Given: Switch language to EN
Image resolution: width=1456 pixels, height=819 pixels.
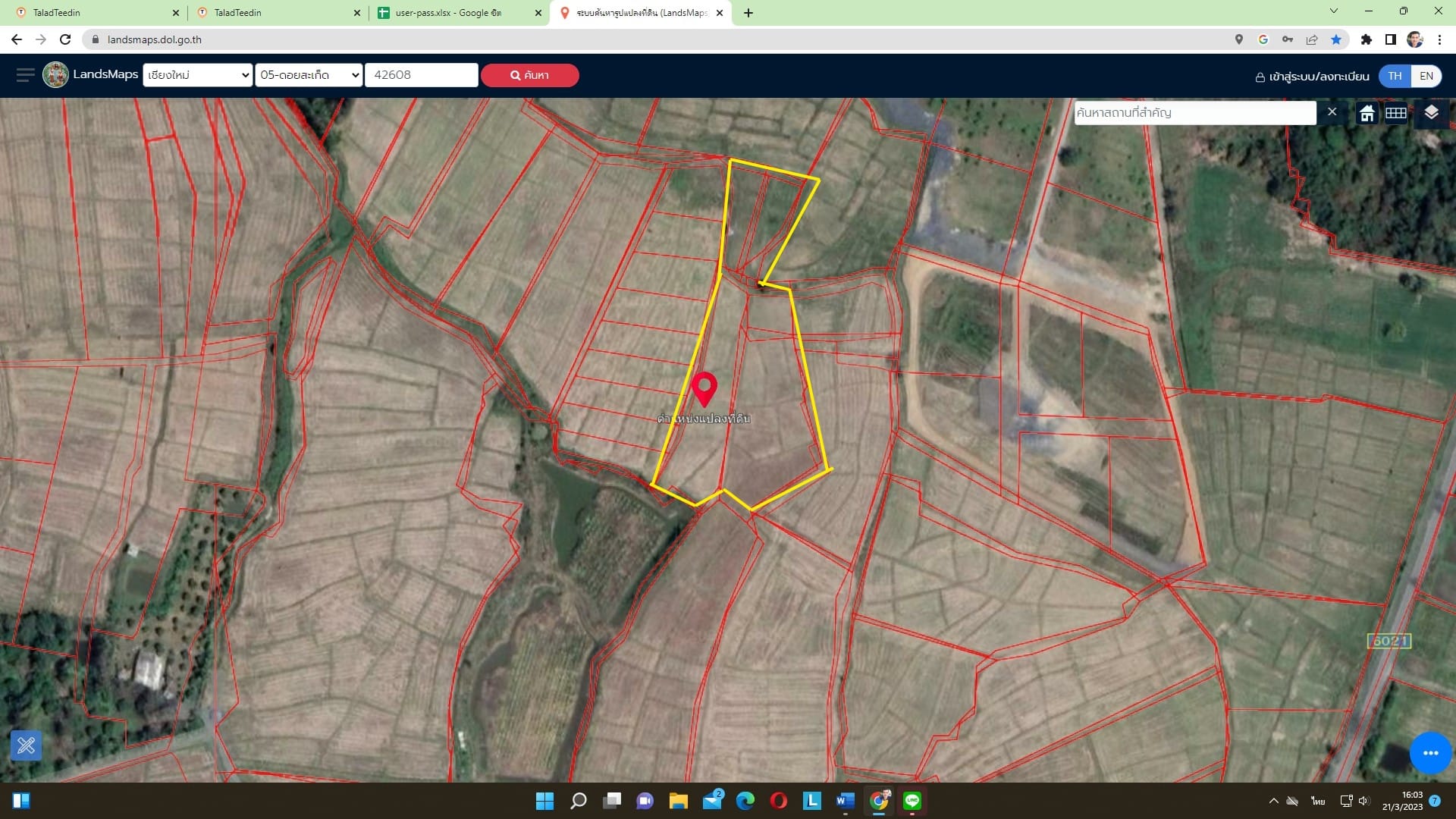Looking at the screenshot, I should 1426,76.
